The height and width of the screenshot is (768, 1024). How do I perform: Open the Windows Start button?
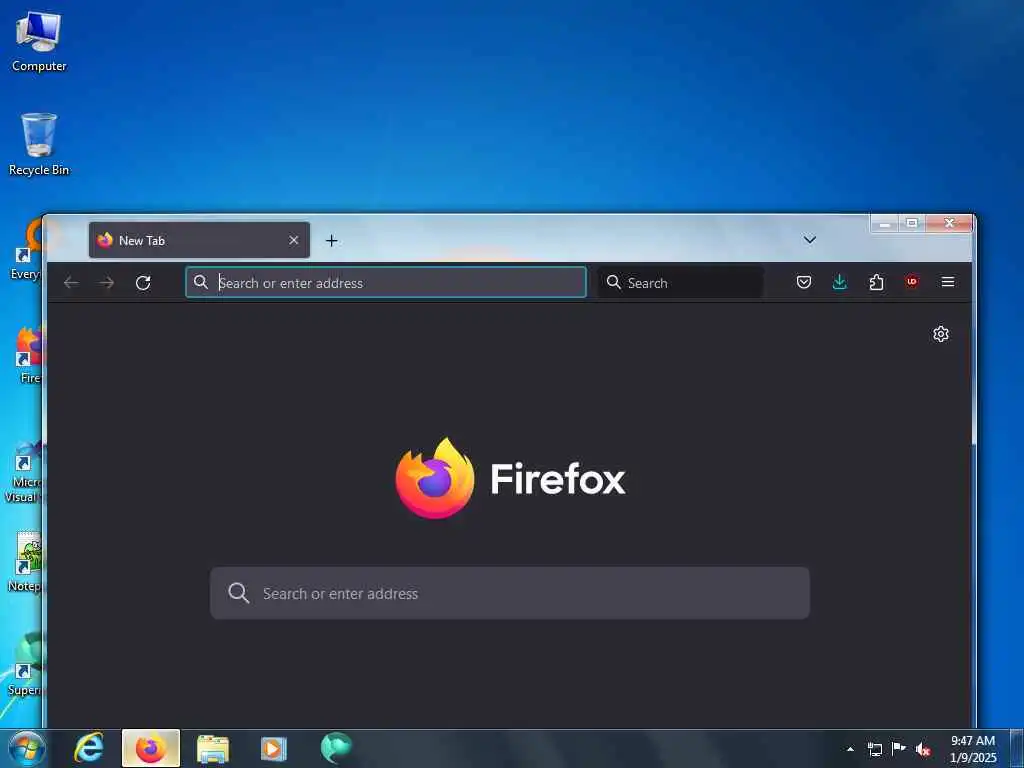click(27, 748)
